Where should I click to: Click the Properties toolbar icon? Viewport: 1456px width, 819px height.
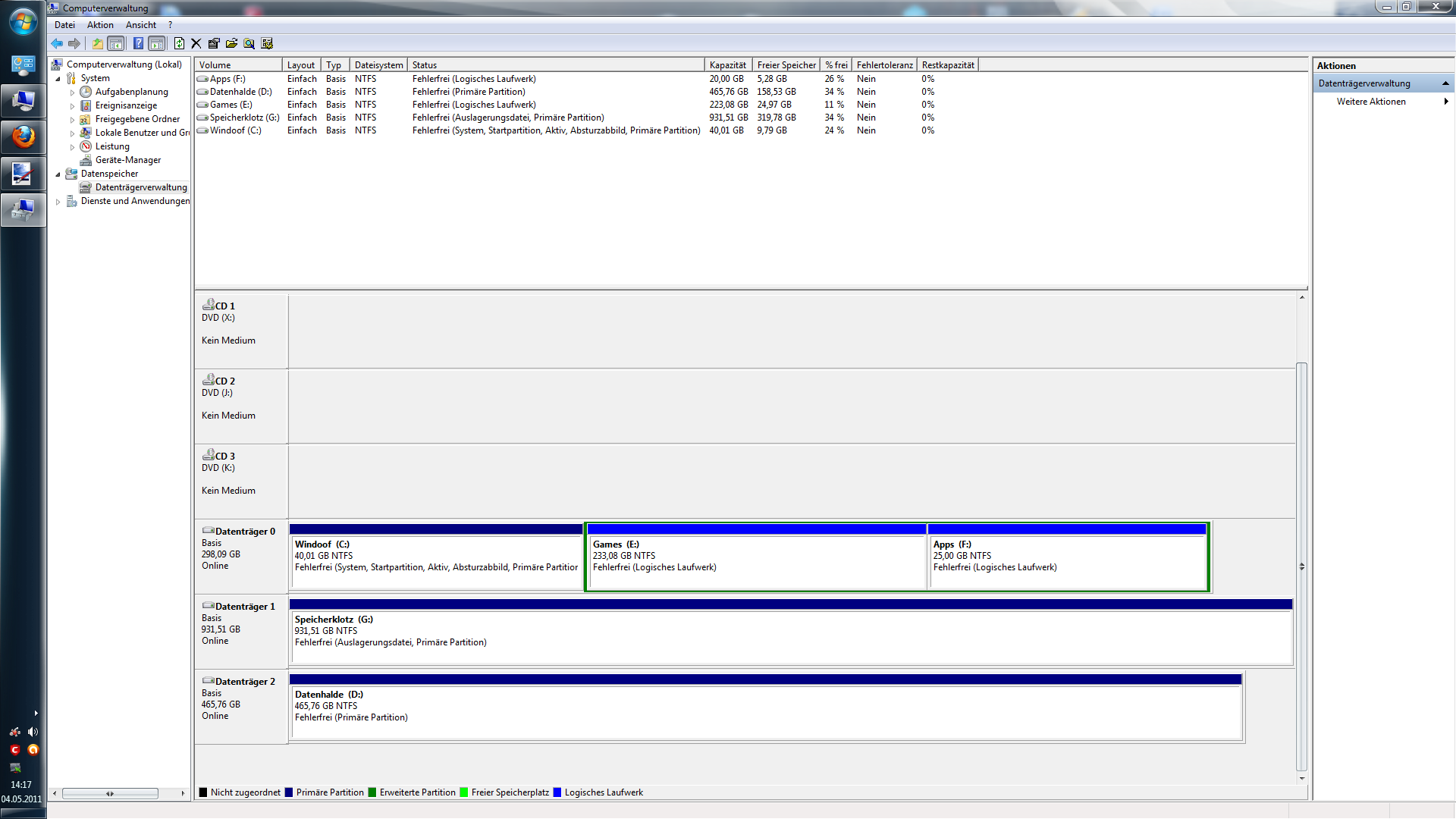[x=214, y=44]
